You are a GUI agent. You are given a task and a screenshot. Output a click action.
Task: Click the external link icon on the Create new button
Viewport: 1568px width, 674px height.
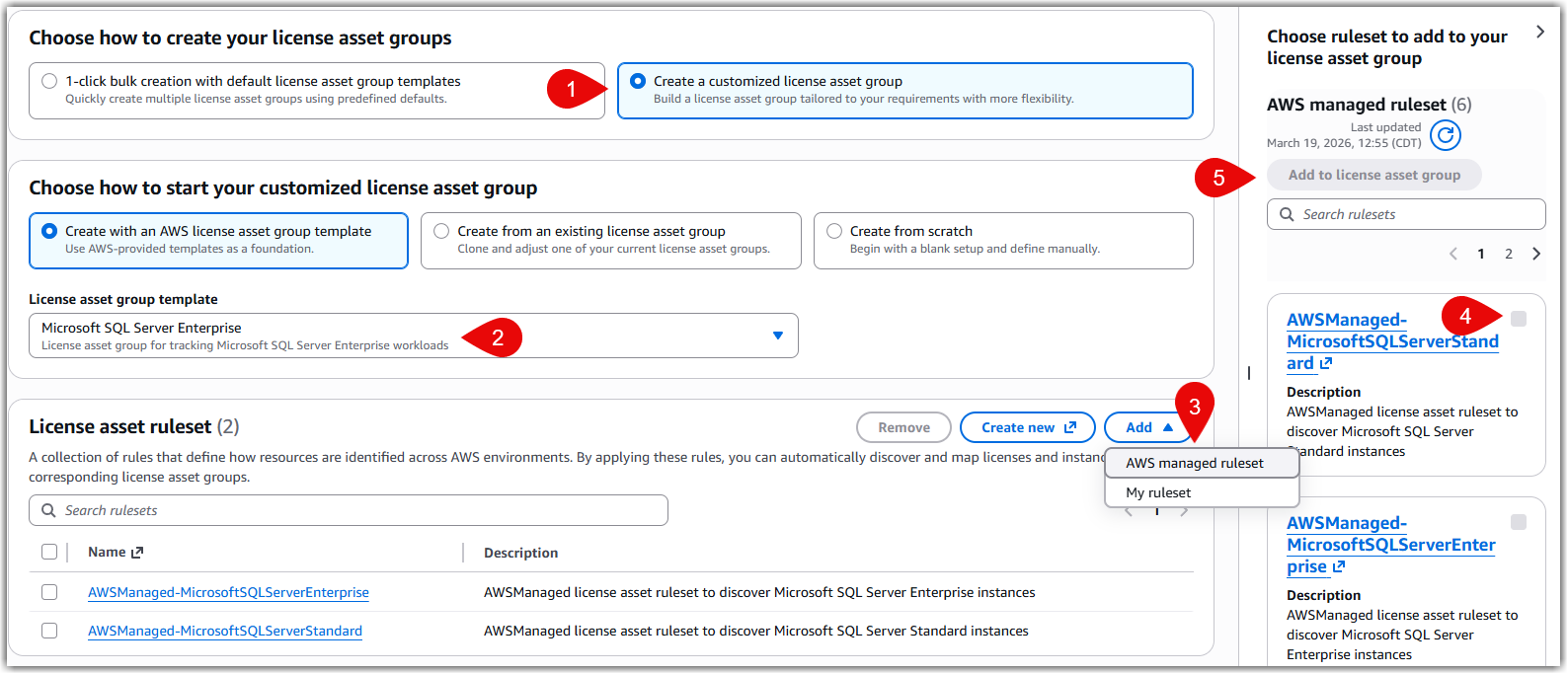(1070, 427)
